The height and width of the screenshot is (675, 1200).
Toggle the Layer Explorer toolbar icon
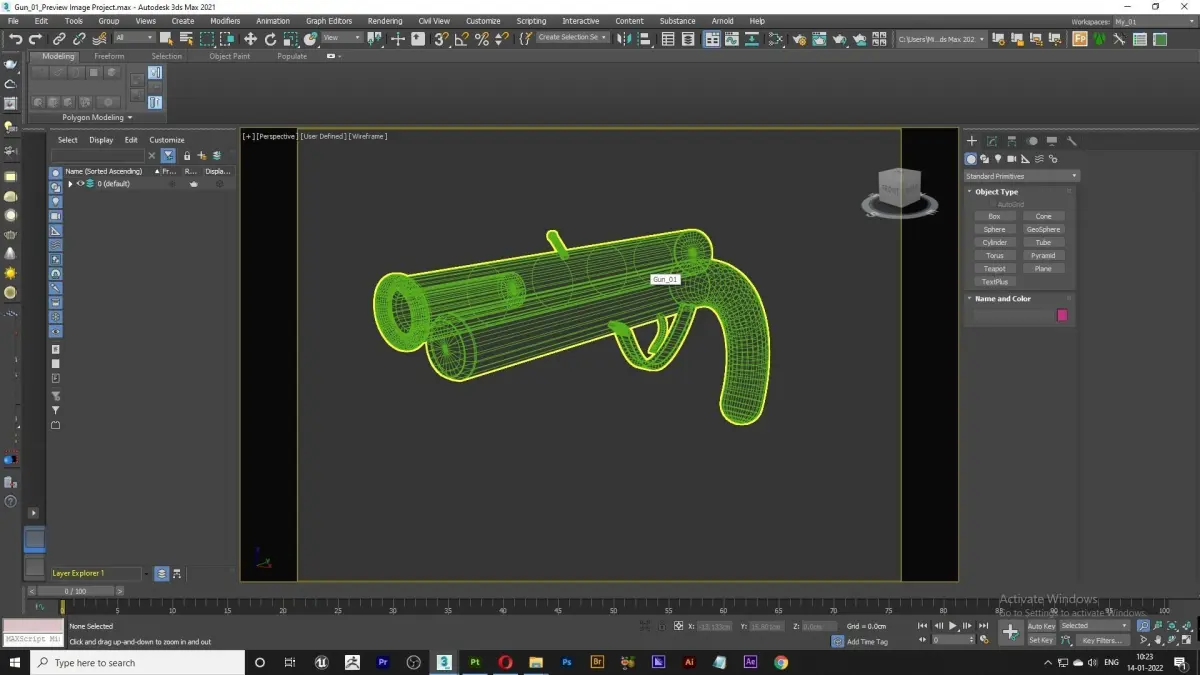pos(690,39)
